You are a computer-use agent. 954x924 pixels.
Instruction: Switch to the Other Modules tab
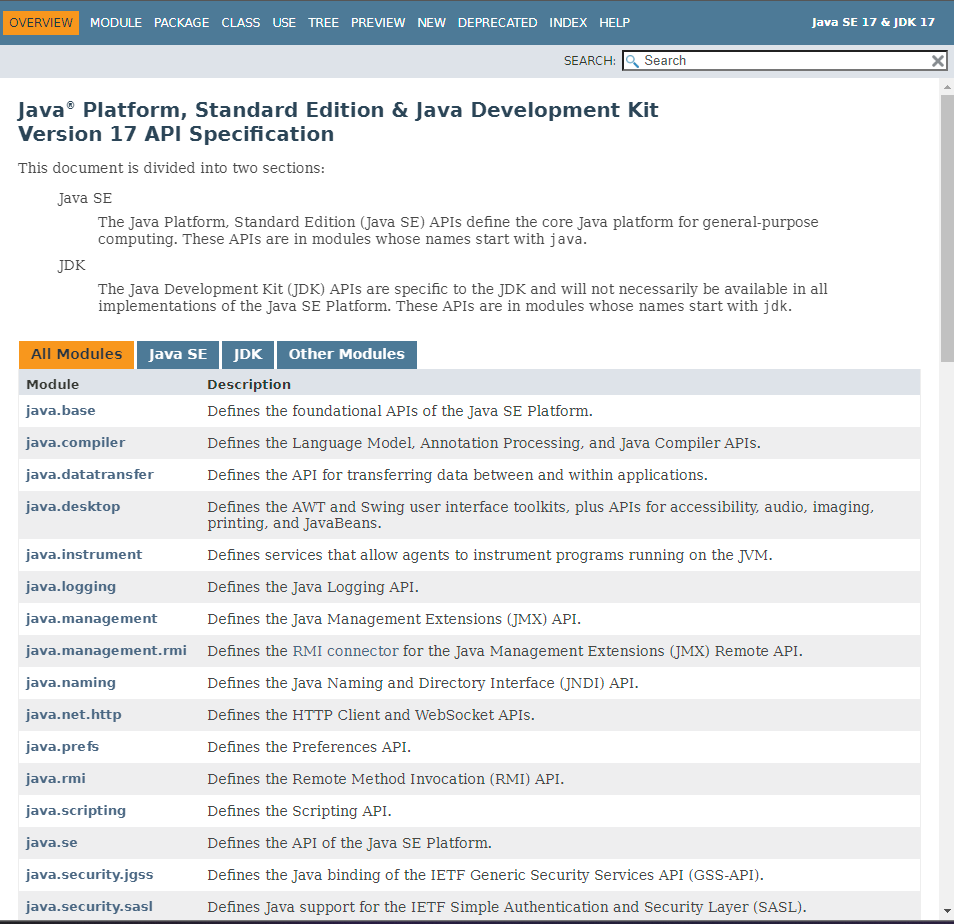[x=346, y=355]
